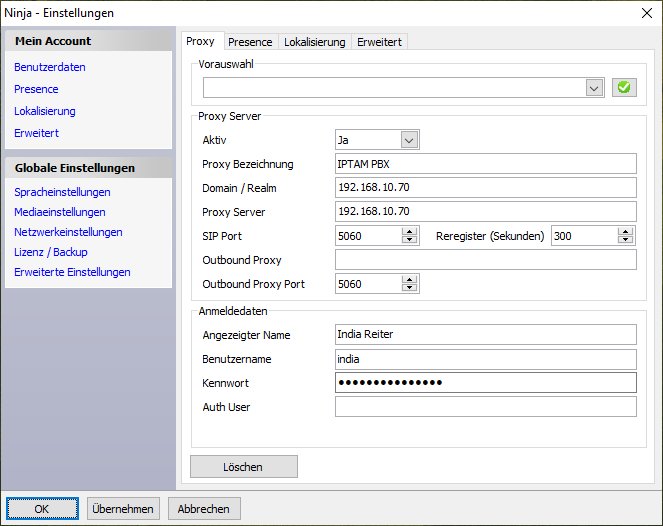Switch to the Presence tab
Screen dimensions: 663x526
pos(250,42)
